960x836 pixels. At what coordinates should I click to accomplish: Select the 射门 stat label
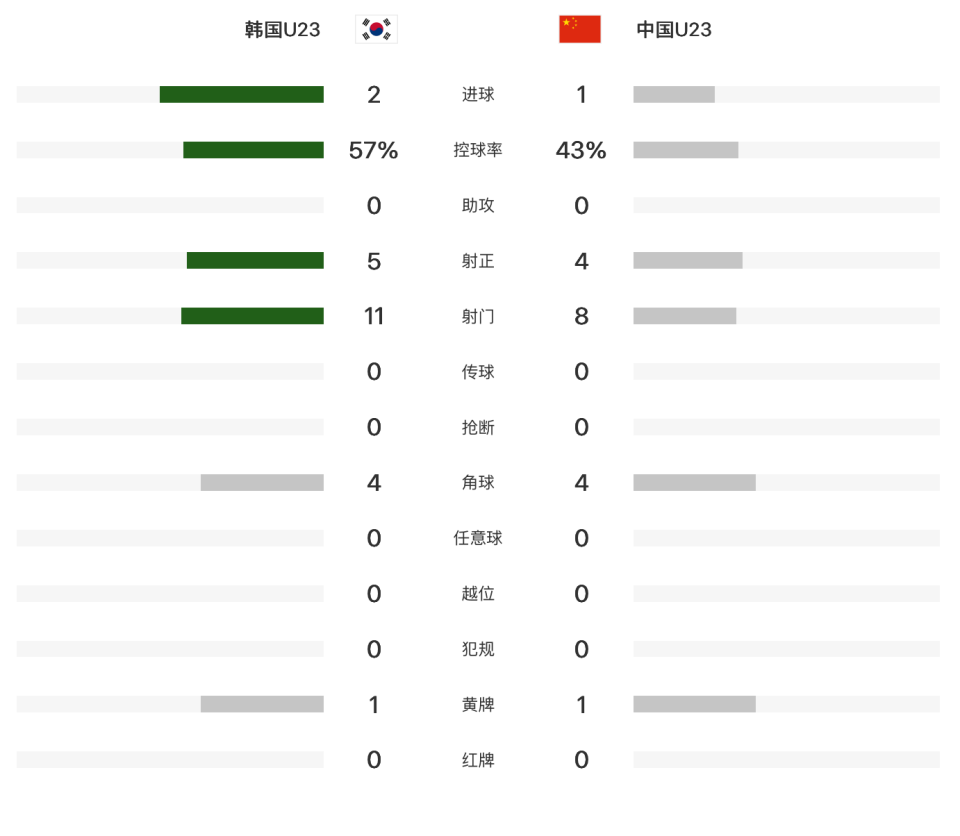[478, 317]
